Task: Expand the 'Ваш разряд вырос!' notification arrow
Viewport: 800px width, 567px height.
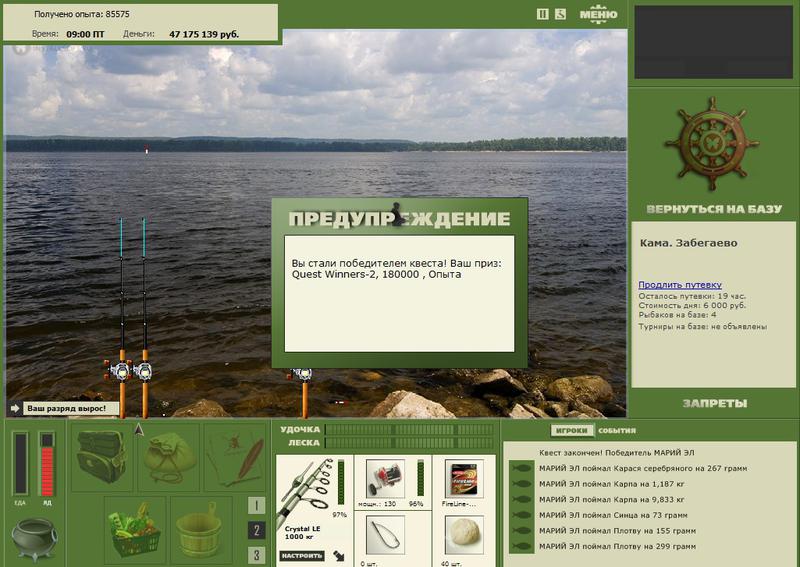Action: click(x=15, y=408)
